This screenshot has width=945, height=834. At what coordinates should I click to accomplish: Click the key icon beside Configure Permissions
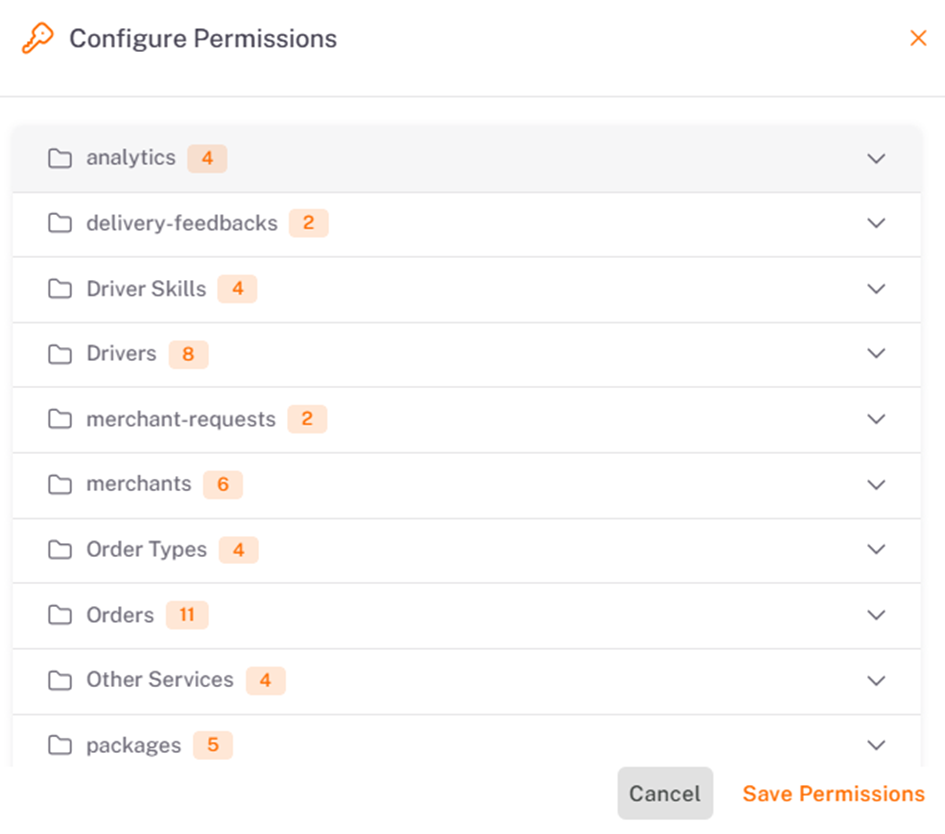tap(37, 38)
